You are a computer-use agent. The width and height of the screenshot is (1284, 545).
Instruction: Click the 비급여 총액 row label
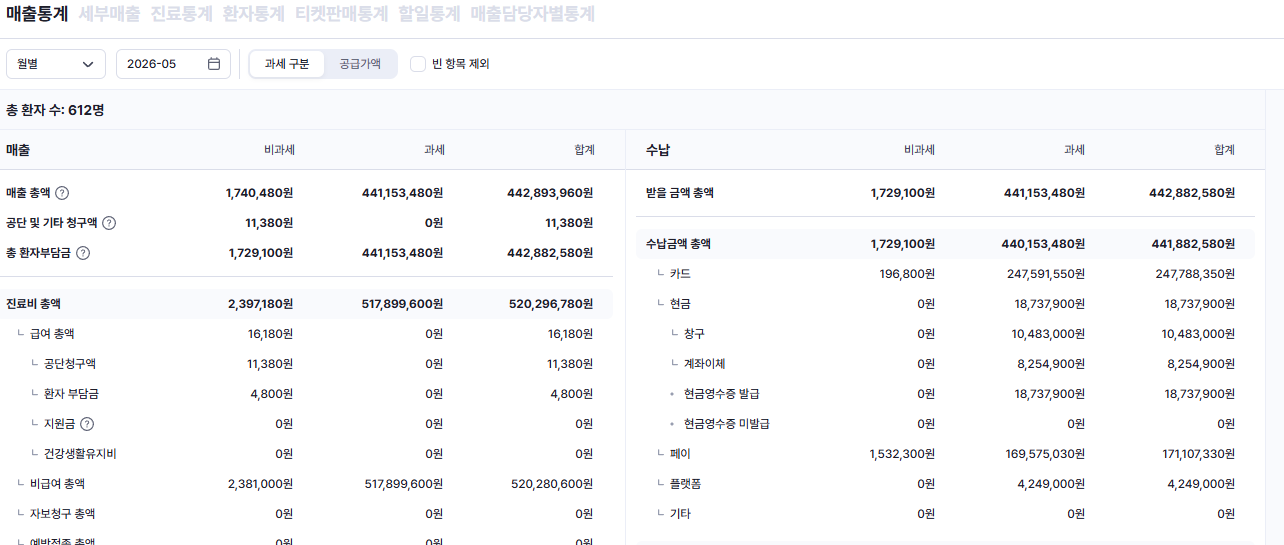click(x=58, y=483)
